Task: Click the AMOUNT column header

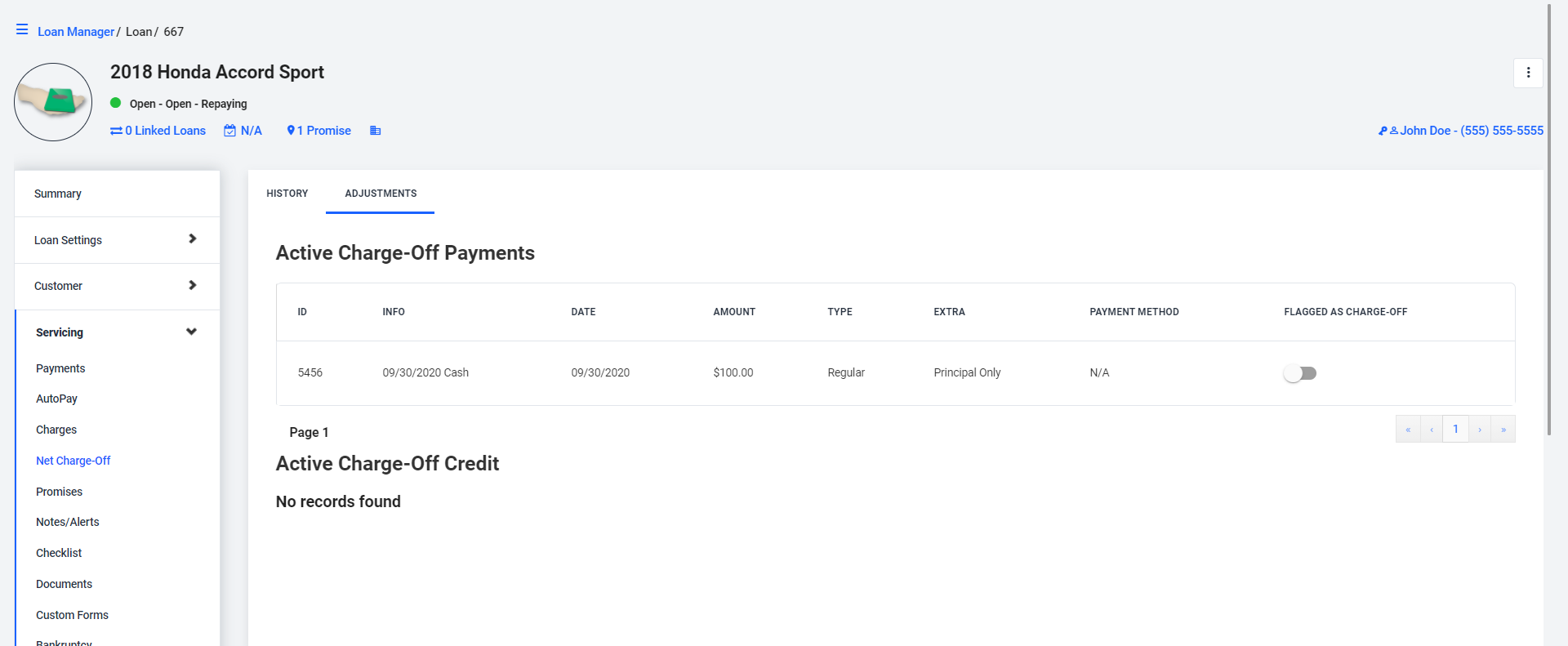Action: pyautogui.click(x=734, y=312)
